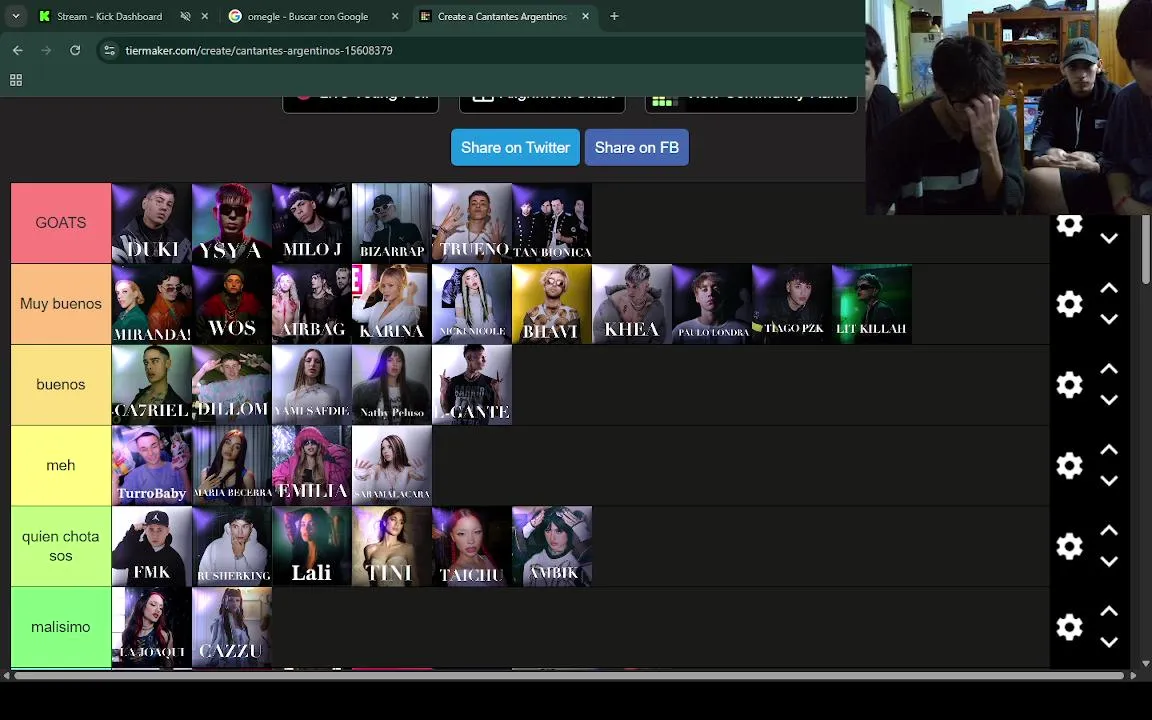Move GOATS tier down with arrow
Screen dimensions: 1152x720
(x=1109, y=238)
